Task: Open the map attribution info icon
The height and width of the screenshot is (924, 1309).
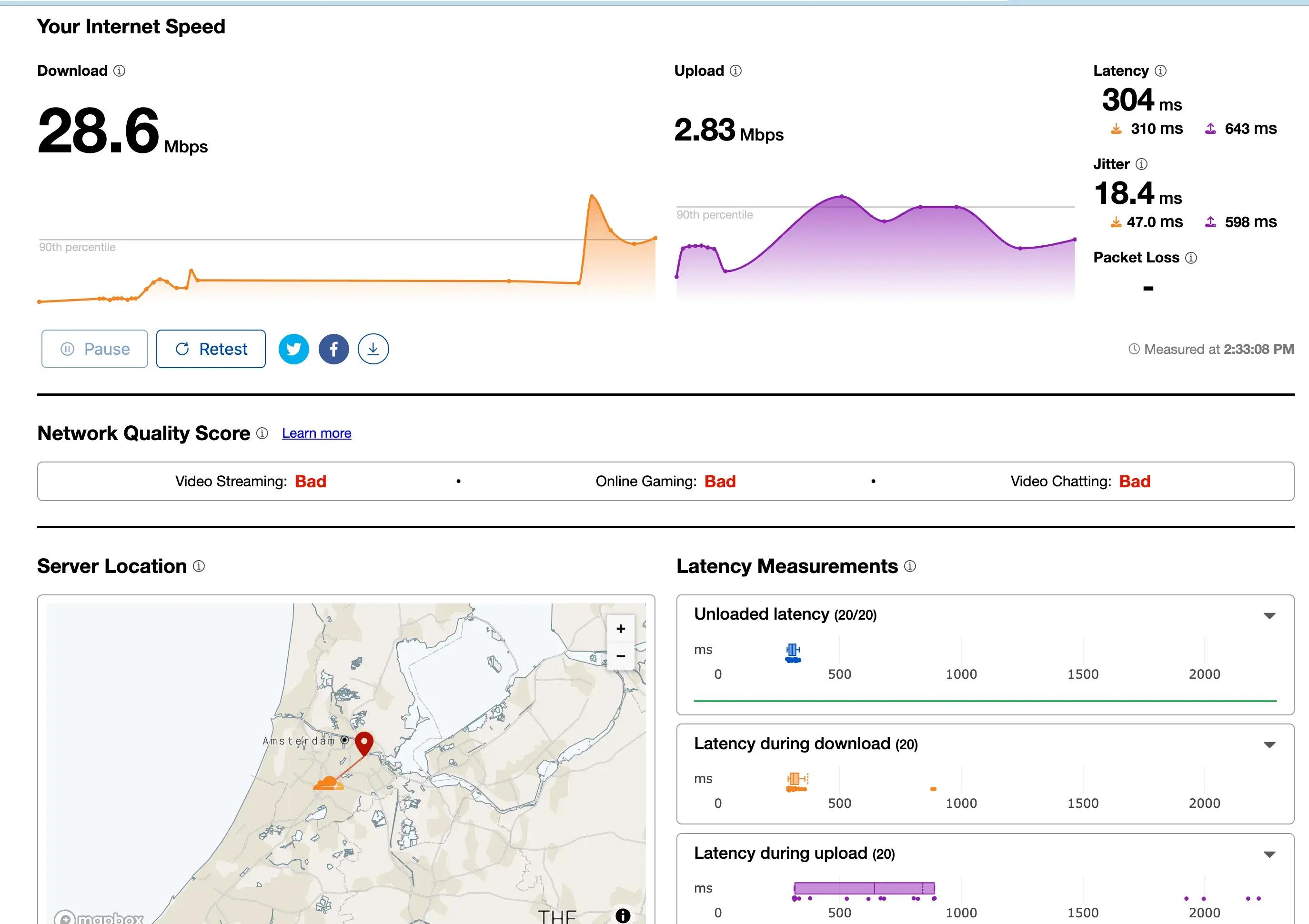Action: point(623,915)
